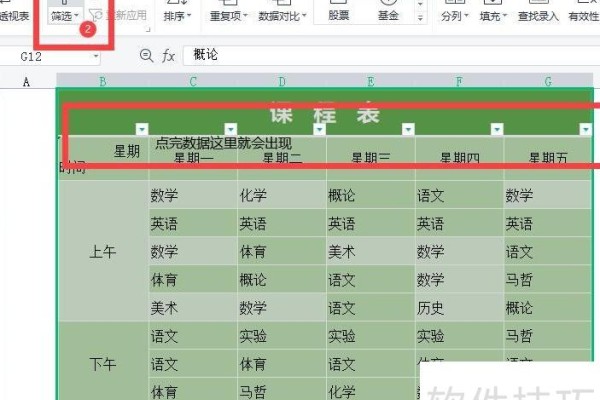Expand the 股票/基金 data type gallery arrow
The width and height of the screenshot is (600, 400).
(x=420, y=18)
